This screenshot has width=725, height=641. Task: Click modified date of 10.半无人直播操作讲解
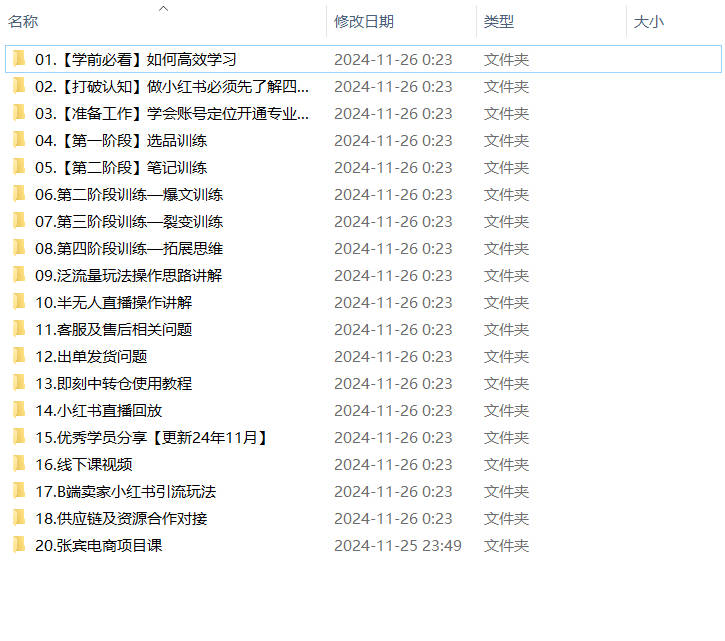tap(393, 302)
